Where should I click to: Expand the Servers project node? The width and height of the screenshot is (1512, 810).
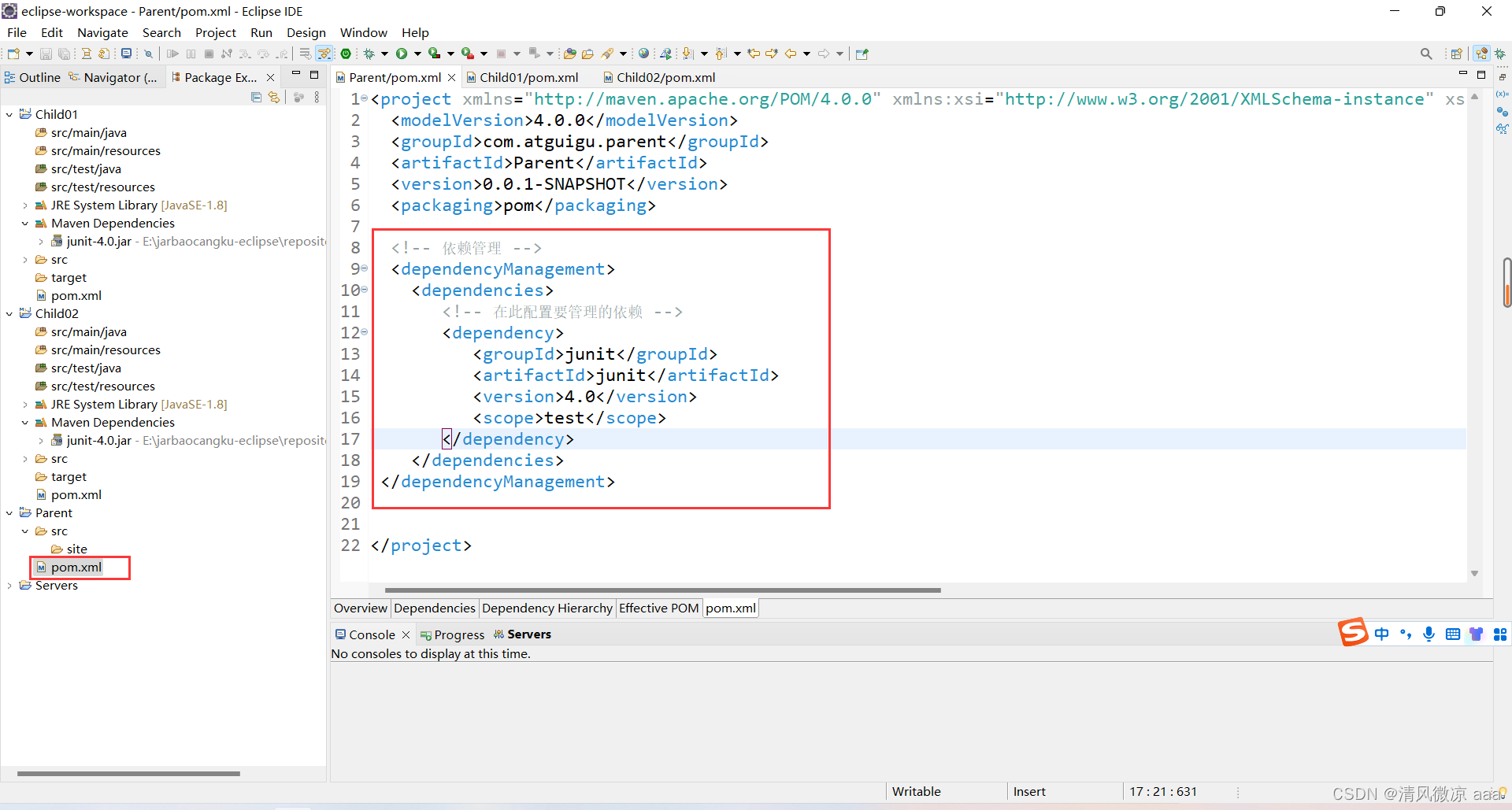9,586
